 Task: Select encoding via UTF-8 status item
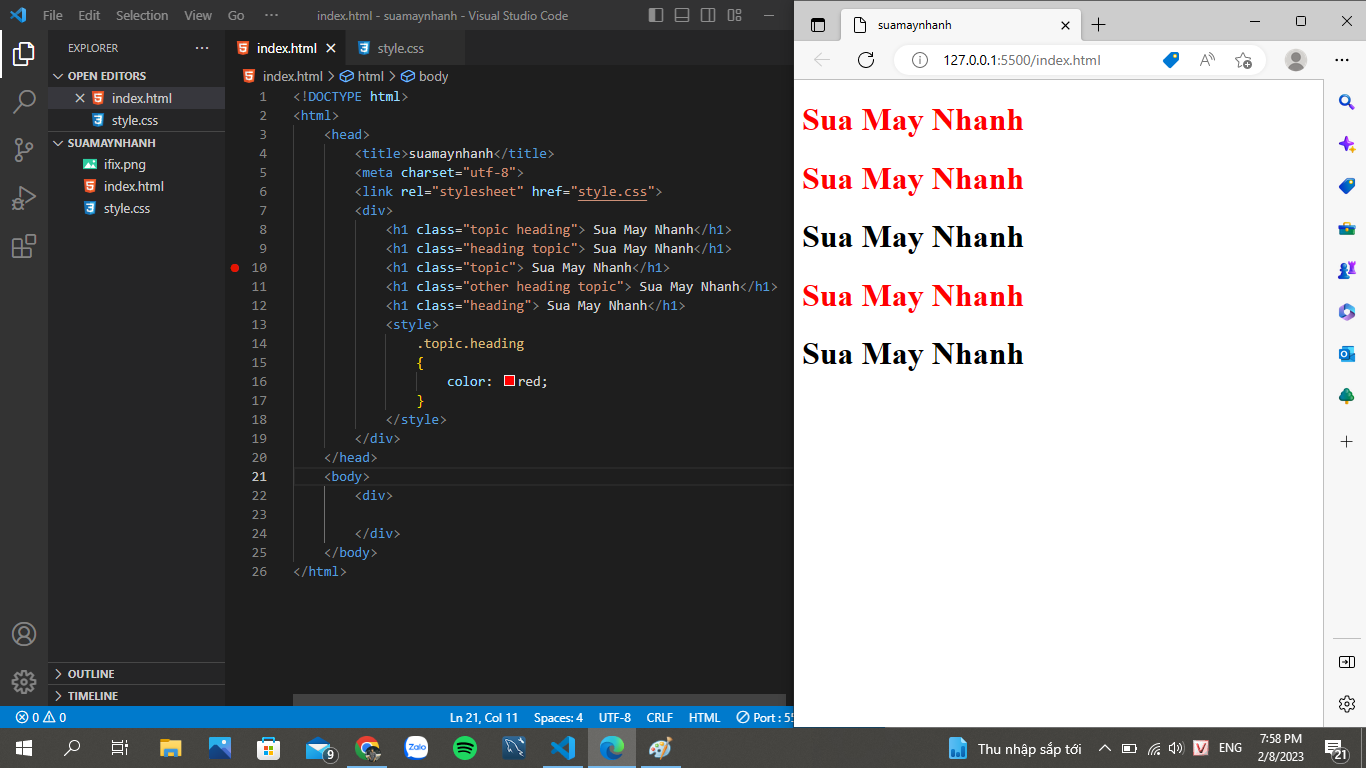[615, 717]
